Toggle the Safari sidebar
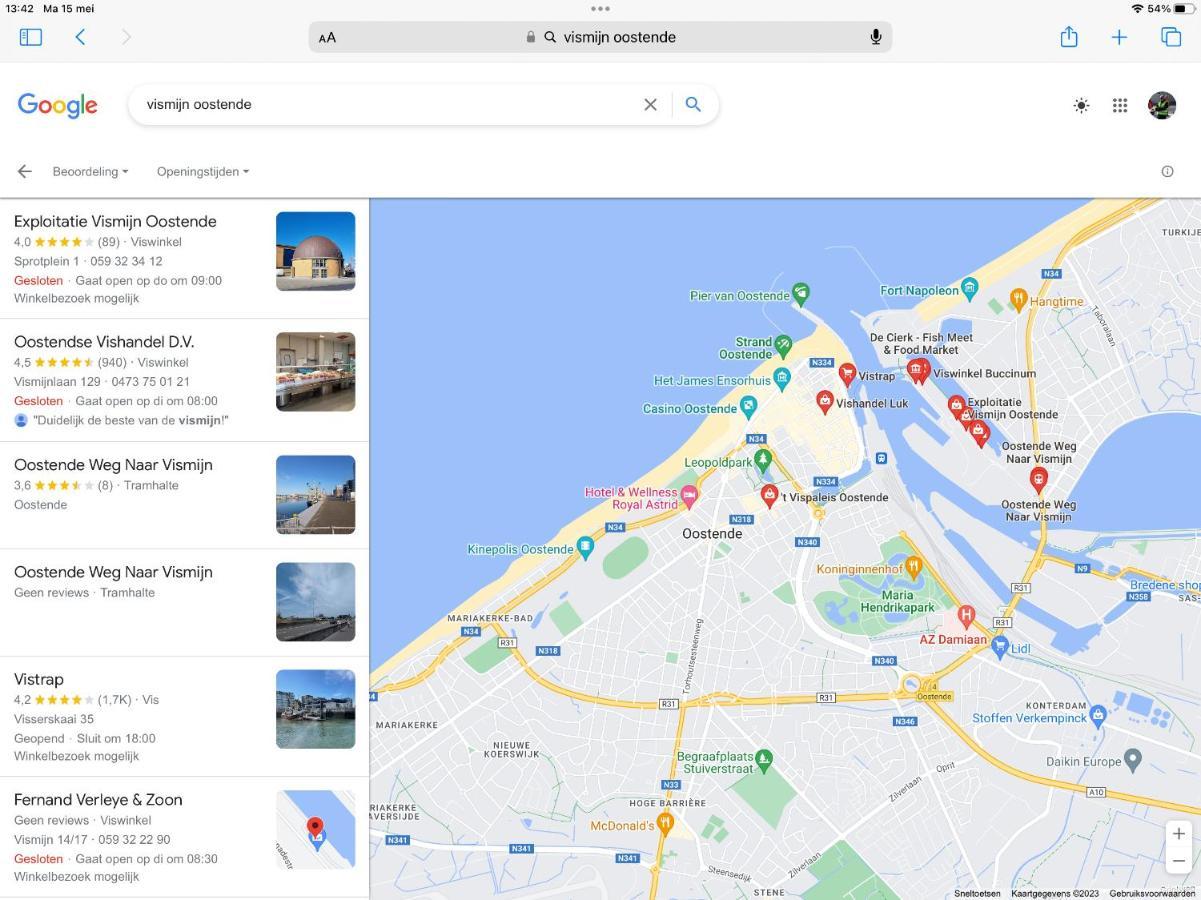 [x=31, y=37]
